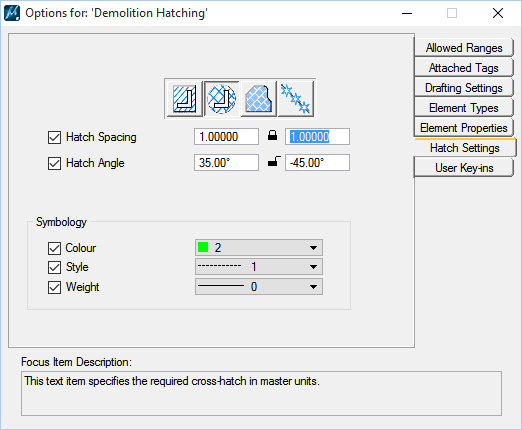Toggle the Hatch Angle unlock icon
Screen dimensions: 522x430
click(274, 161)
